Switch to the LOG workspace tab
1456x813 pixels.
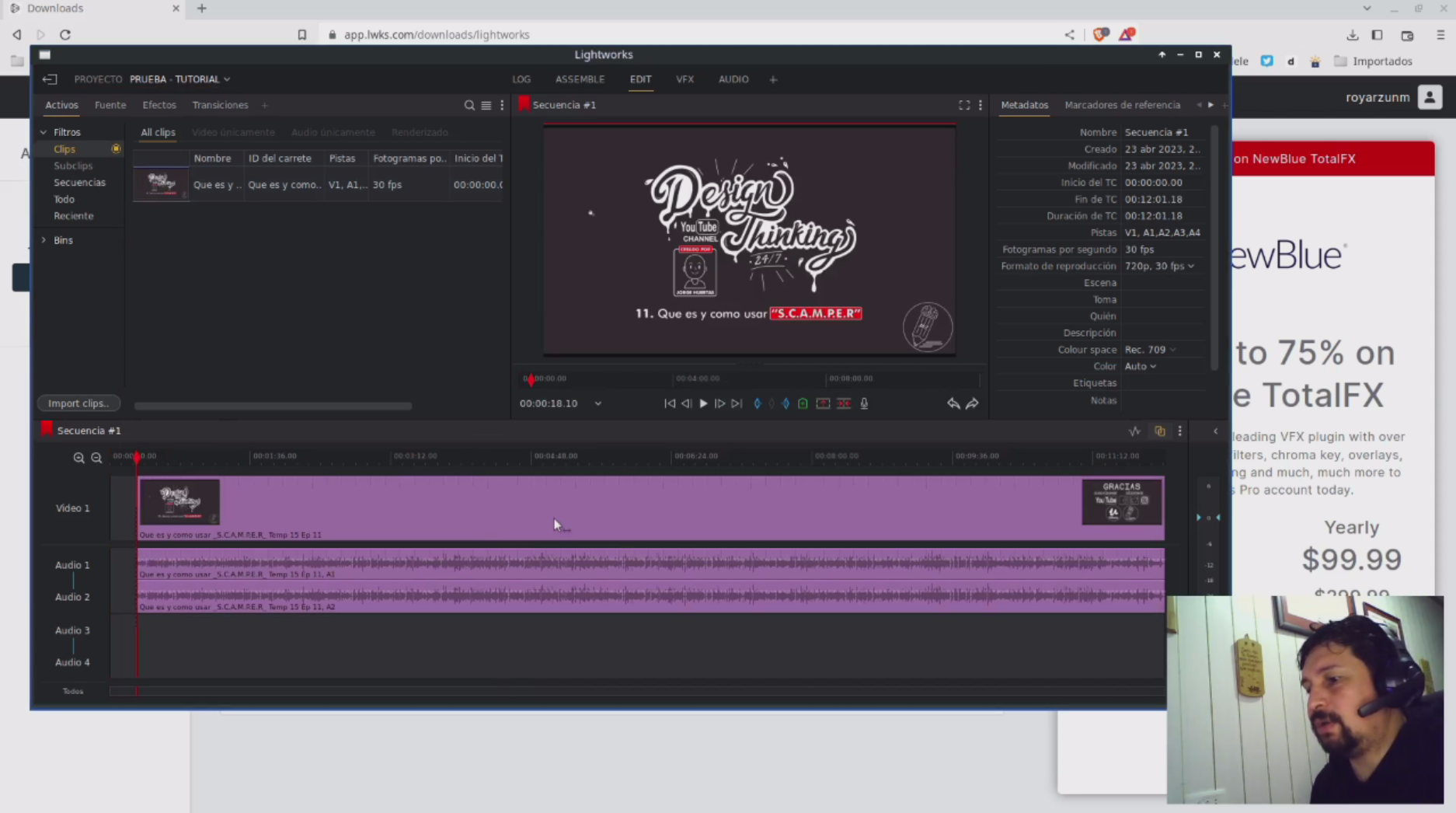pos(521,79)
